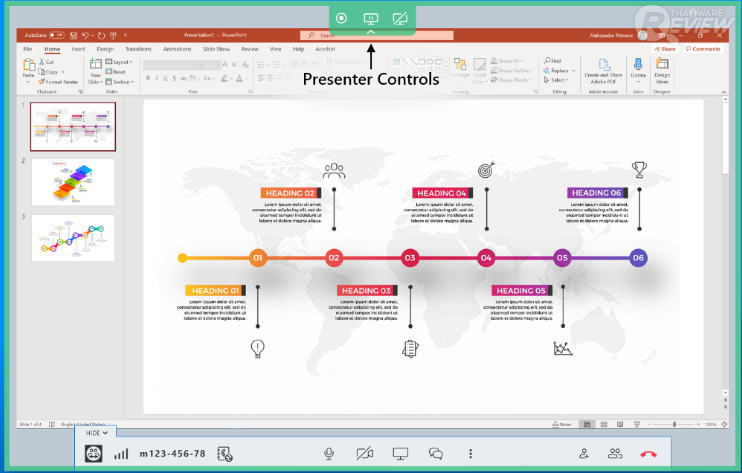Image resolution: width=742 pixels, height=473 pixels.
Task: Switch to Normal view in status bar
Action: [587, 424]
